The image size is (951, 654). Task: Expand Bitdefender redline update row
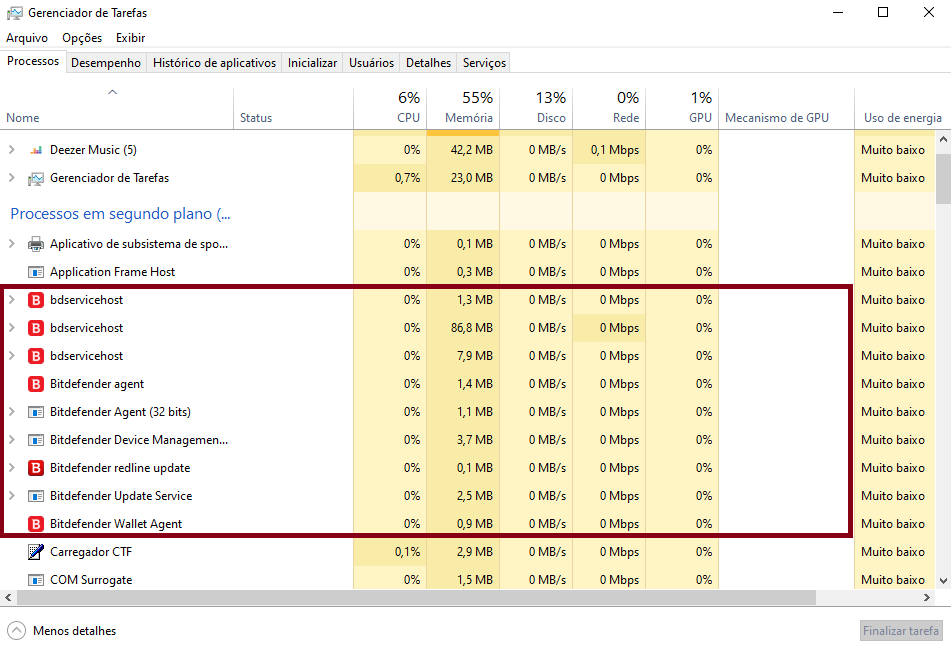pos(12,468)
